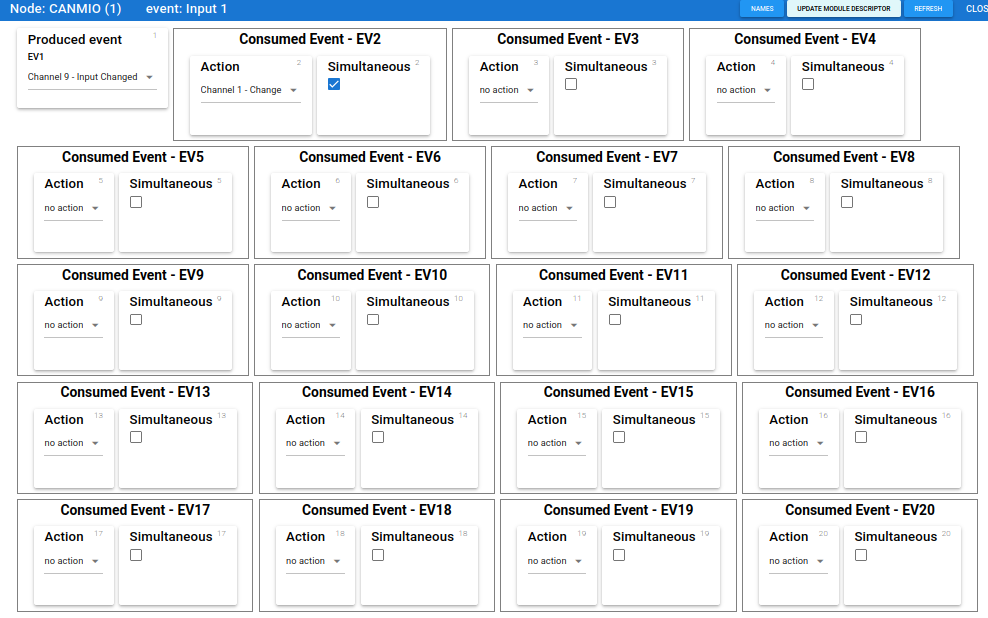Check the EV18 Simultaneous box
988x618 pixels.
click(378, 555)
